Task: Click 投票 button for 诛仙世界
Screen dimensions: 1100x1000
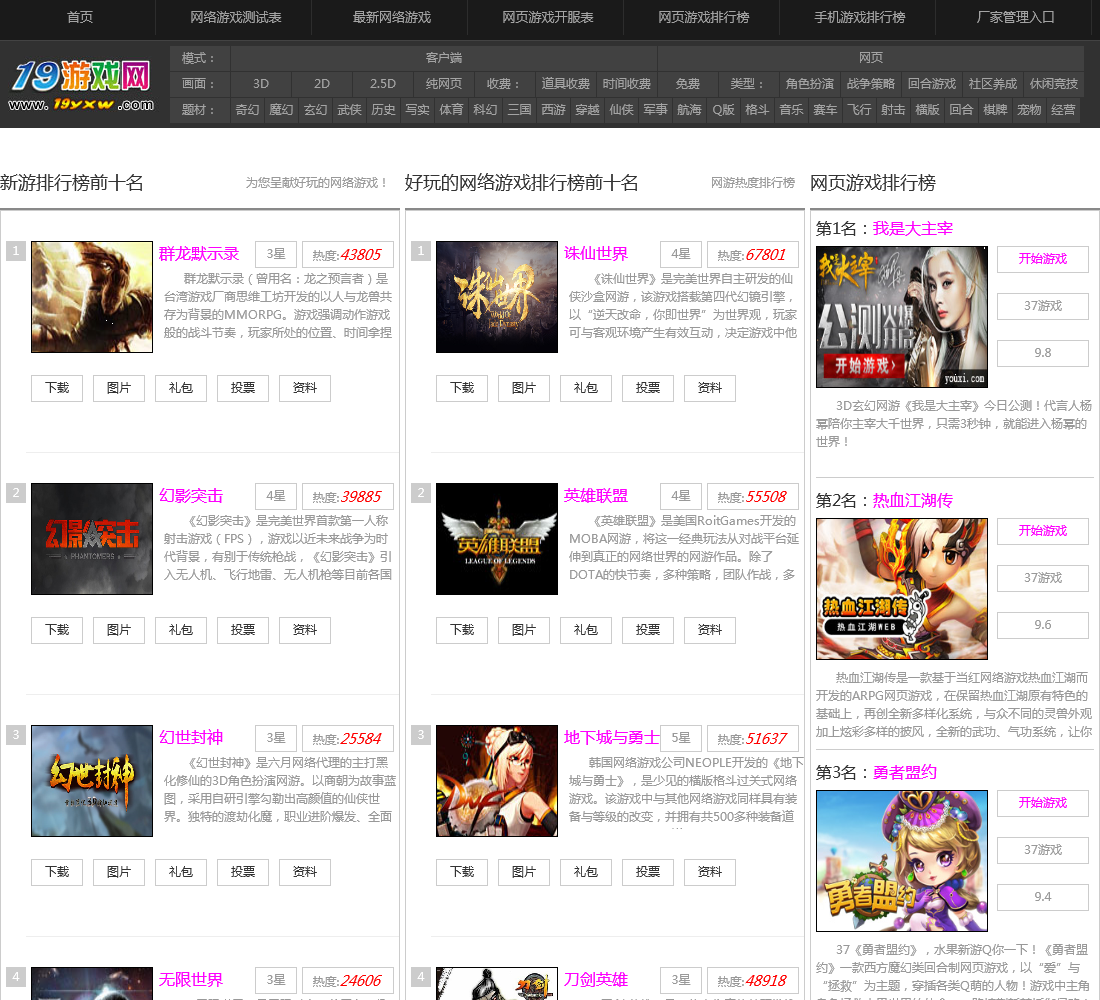Action: (x=648, y=388)
